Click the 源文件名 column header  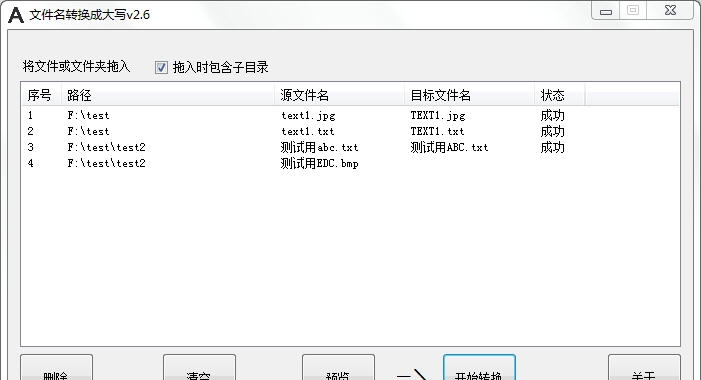point(340,95)
